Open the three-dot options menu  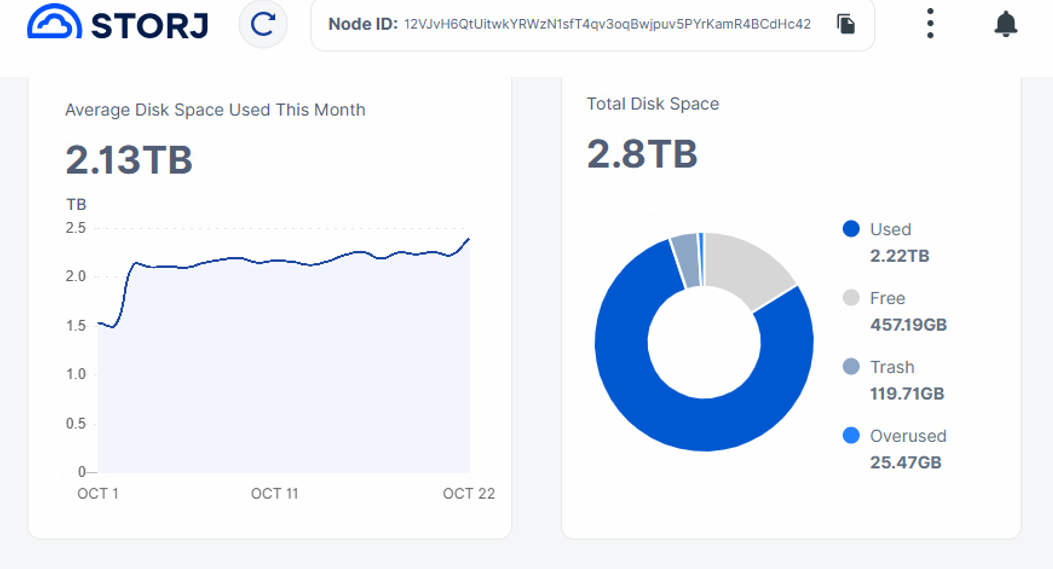930,24
